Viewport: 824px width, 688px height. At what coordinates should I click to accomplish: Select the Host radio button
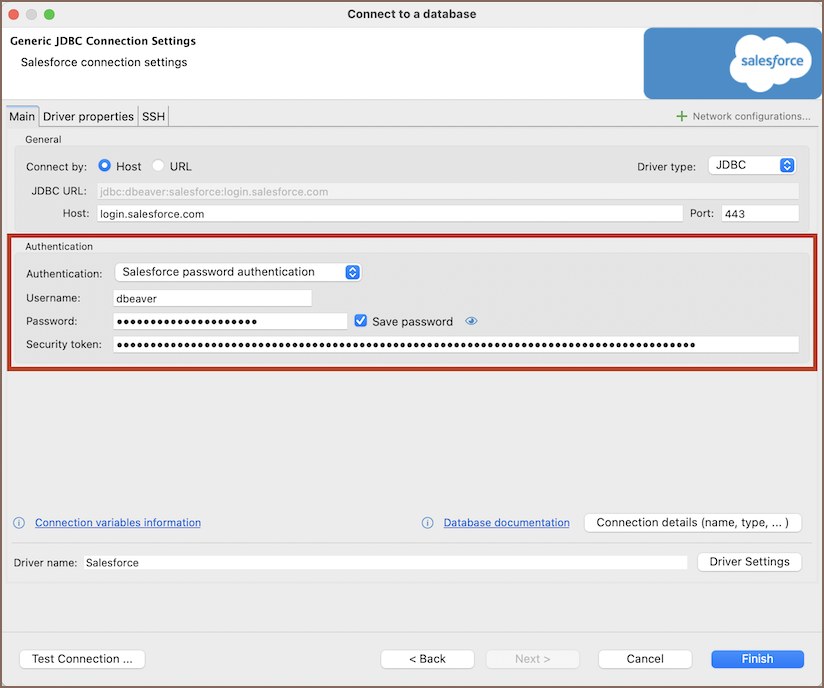(x=105, y=166)
